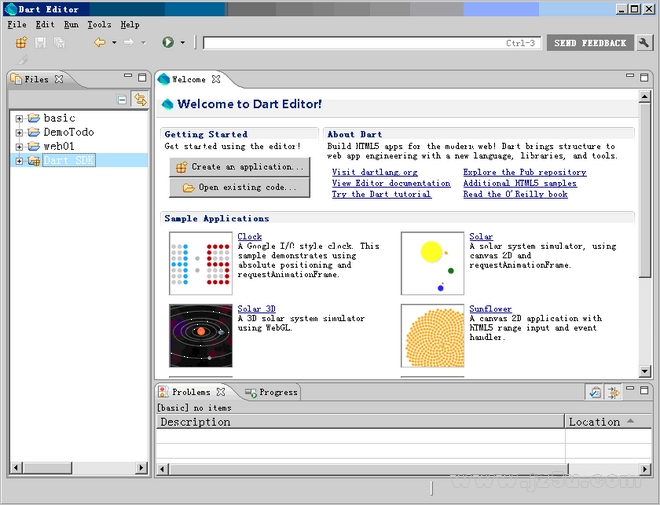Click the Solar 3D sample thumbnail
Viewport: 660px width, 505px height.
click(x=201, y=336)
